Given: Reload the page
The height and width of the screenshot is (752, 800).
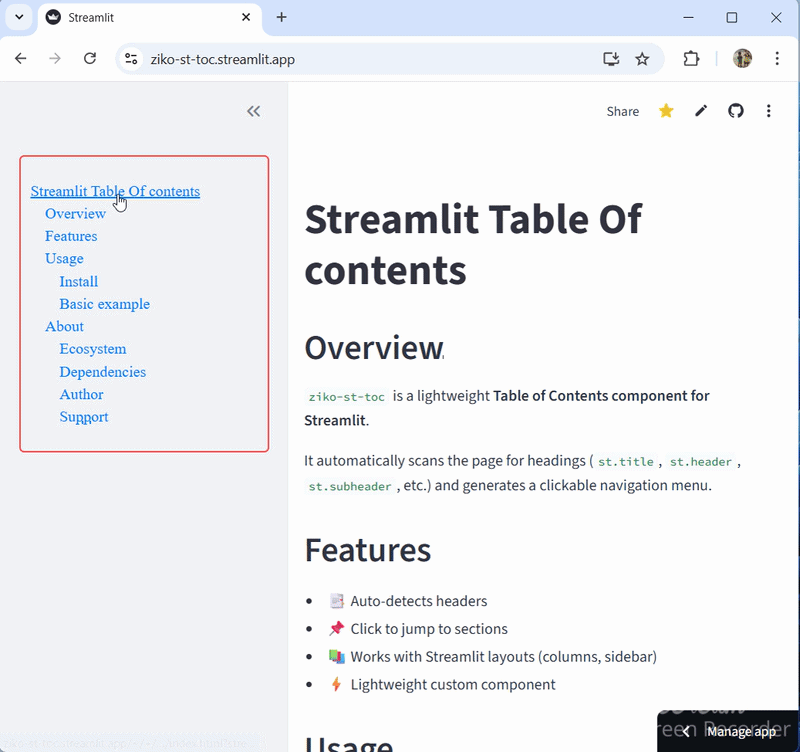Looking at the screenshot, I should click(90, 59).
